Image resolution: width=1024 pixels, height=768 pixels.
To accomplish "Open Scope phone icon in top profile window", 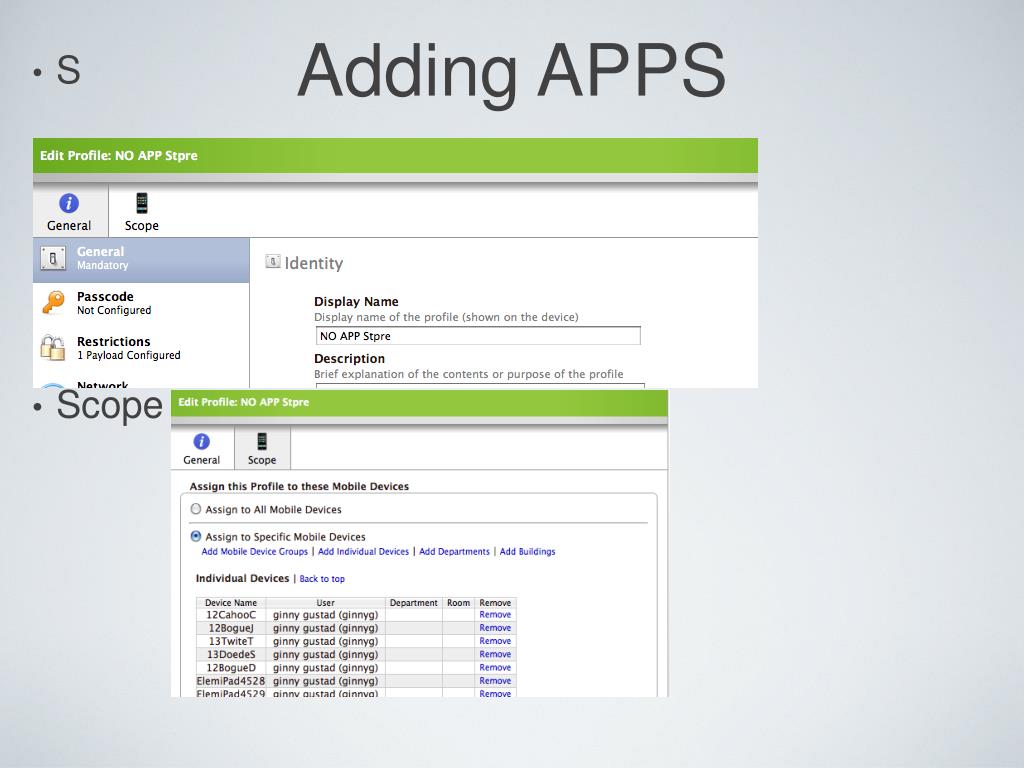I will (x=142, y=203).
